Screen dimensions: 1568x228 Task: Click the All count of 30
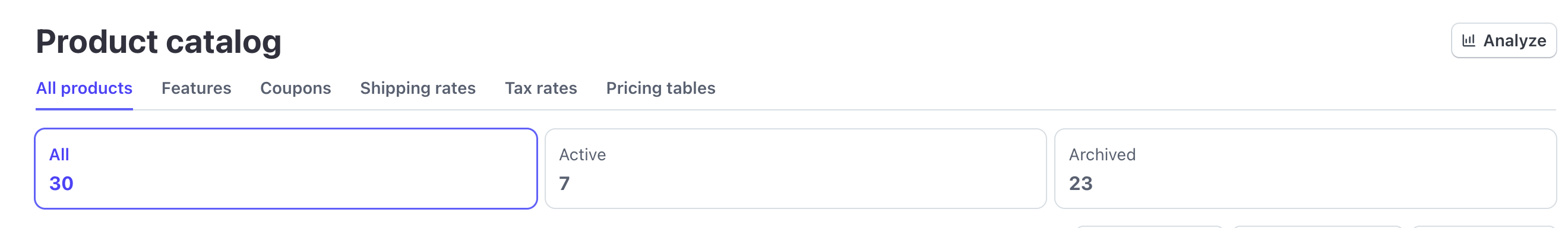click(x=61, y=183)
